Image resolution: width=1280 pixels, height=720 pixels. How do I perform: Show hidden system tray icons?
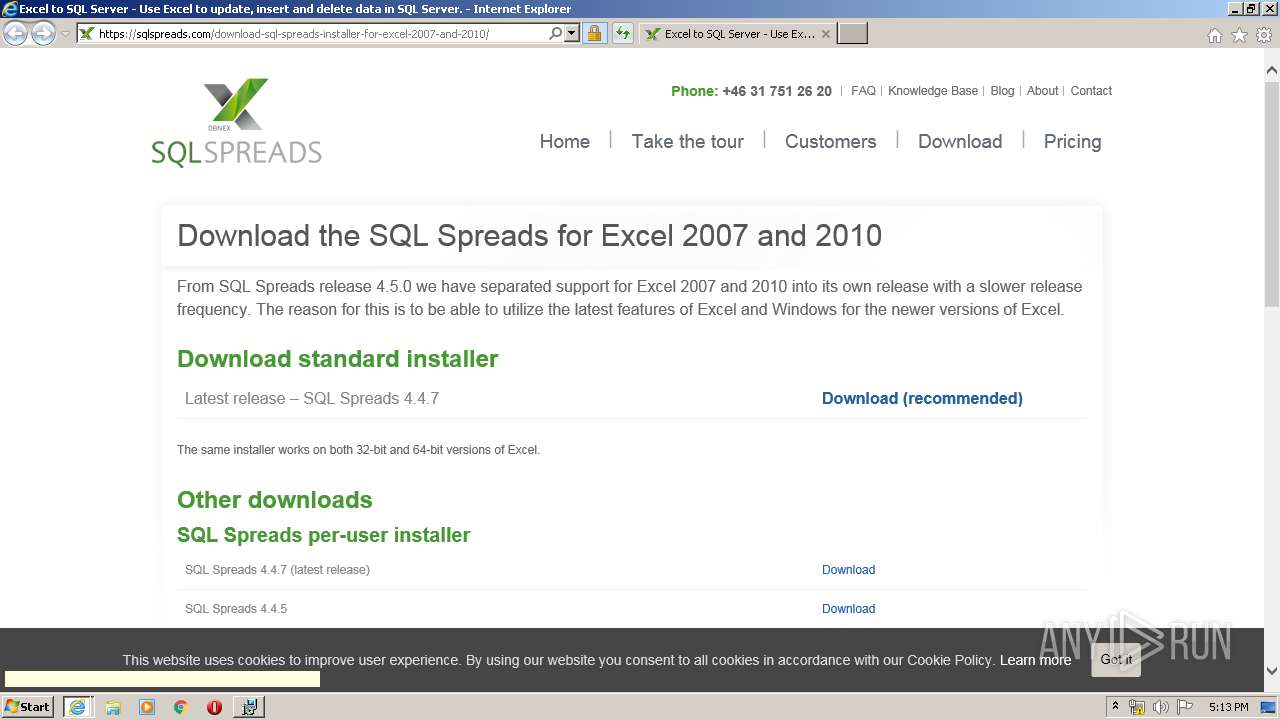pyautogui.click(x=1115, y=707)
